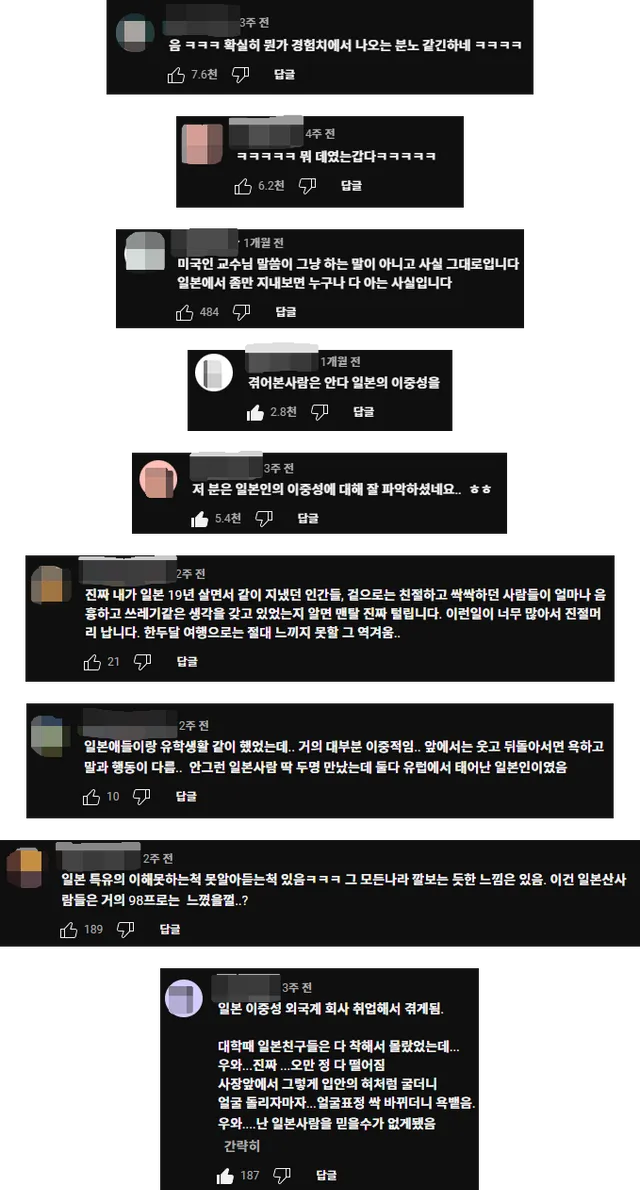This screenshot has width=640, height=1190.
Task: Like the comment with 189 likes
Action: (69, 930)
